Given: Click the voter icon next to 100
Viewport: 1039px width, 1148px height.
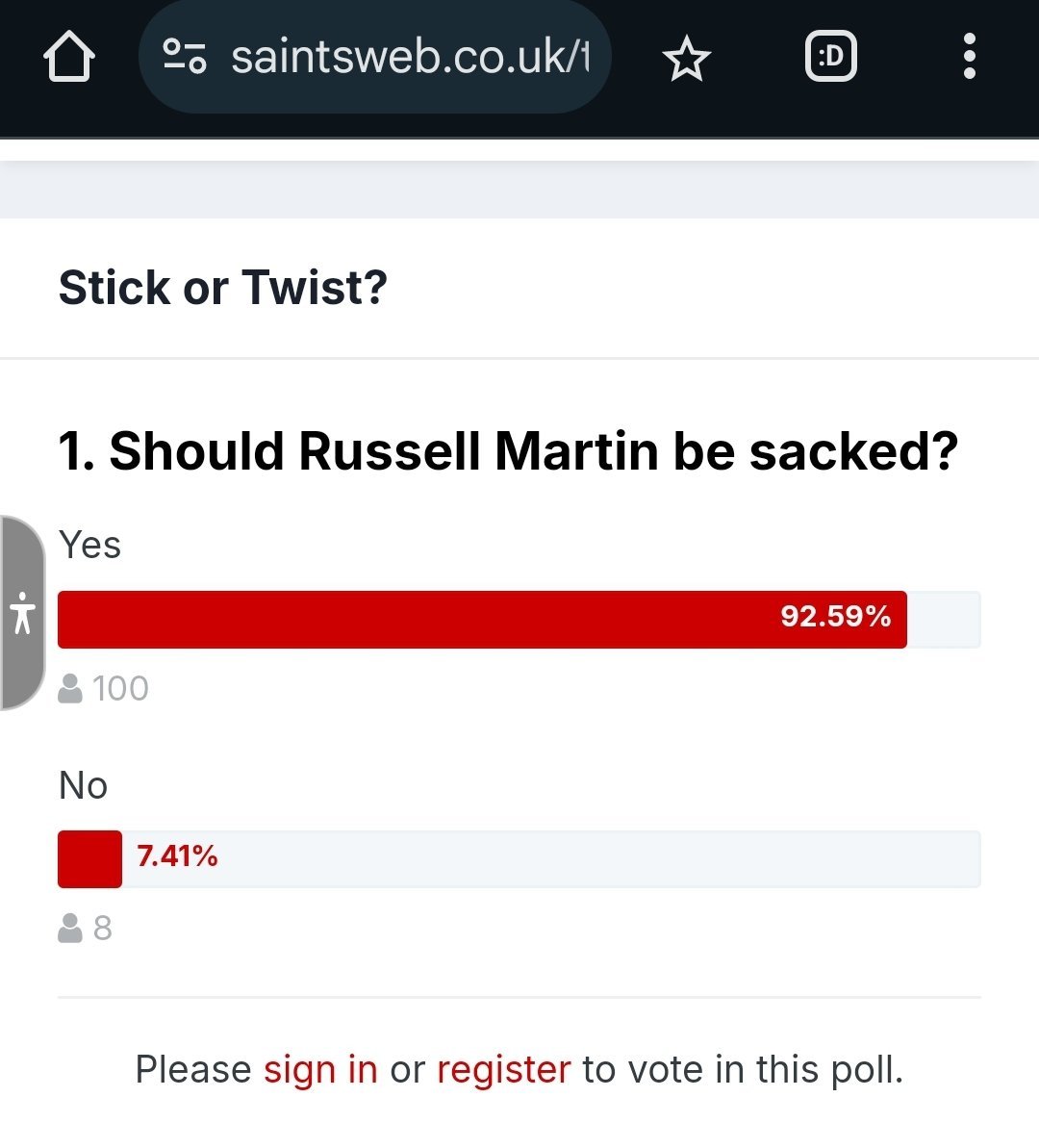Looking at the screenshot, I should pos(70,688).
